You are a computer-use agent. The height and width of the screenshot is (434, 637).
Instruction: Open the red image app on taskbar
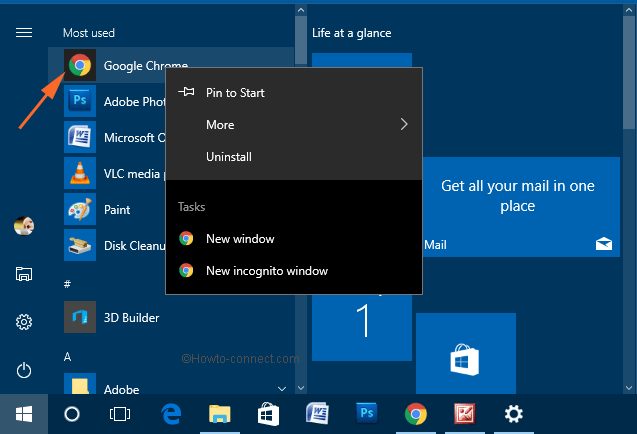pyautogui.click(x=464, y=414)
